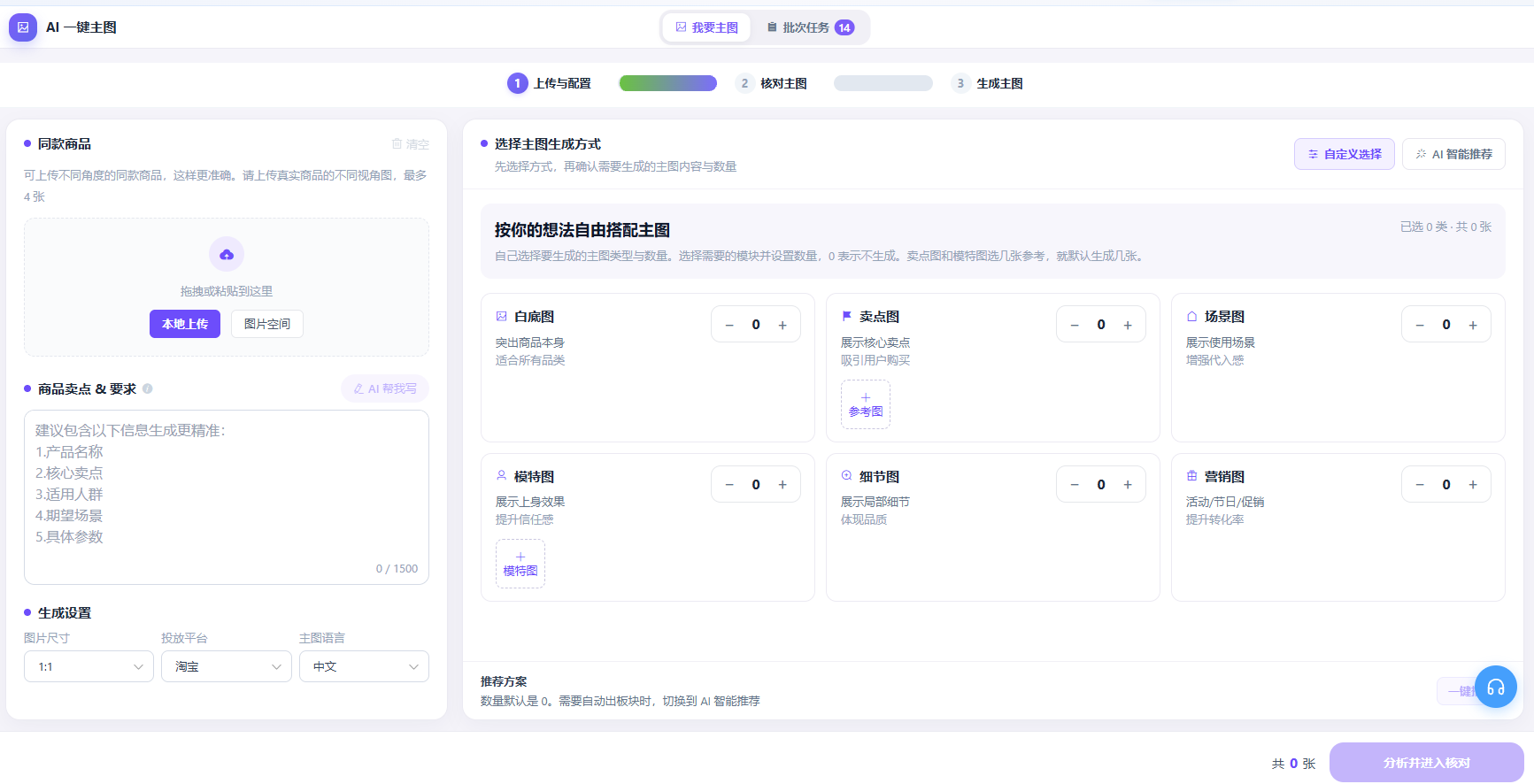The width and height of the screenshot is (1534, 784).
Task: Select step 3 生成主图
Action: 987,83
